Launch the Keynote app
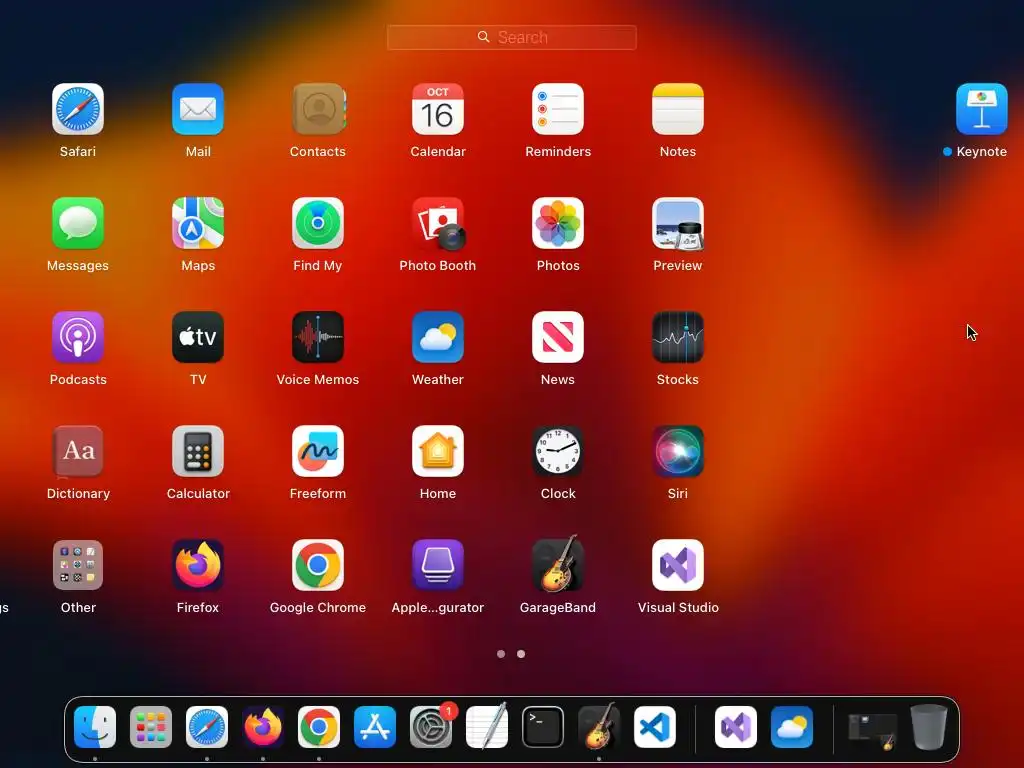 point(982,109)
